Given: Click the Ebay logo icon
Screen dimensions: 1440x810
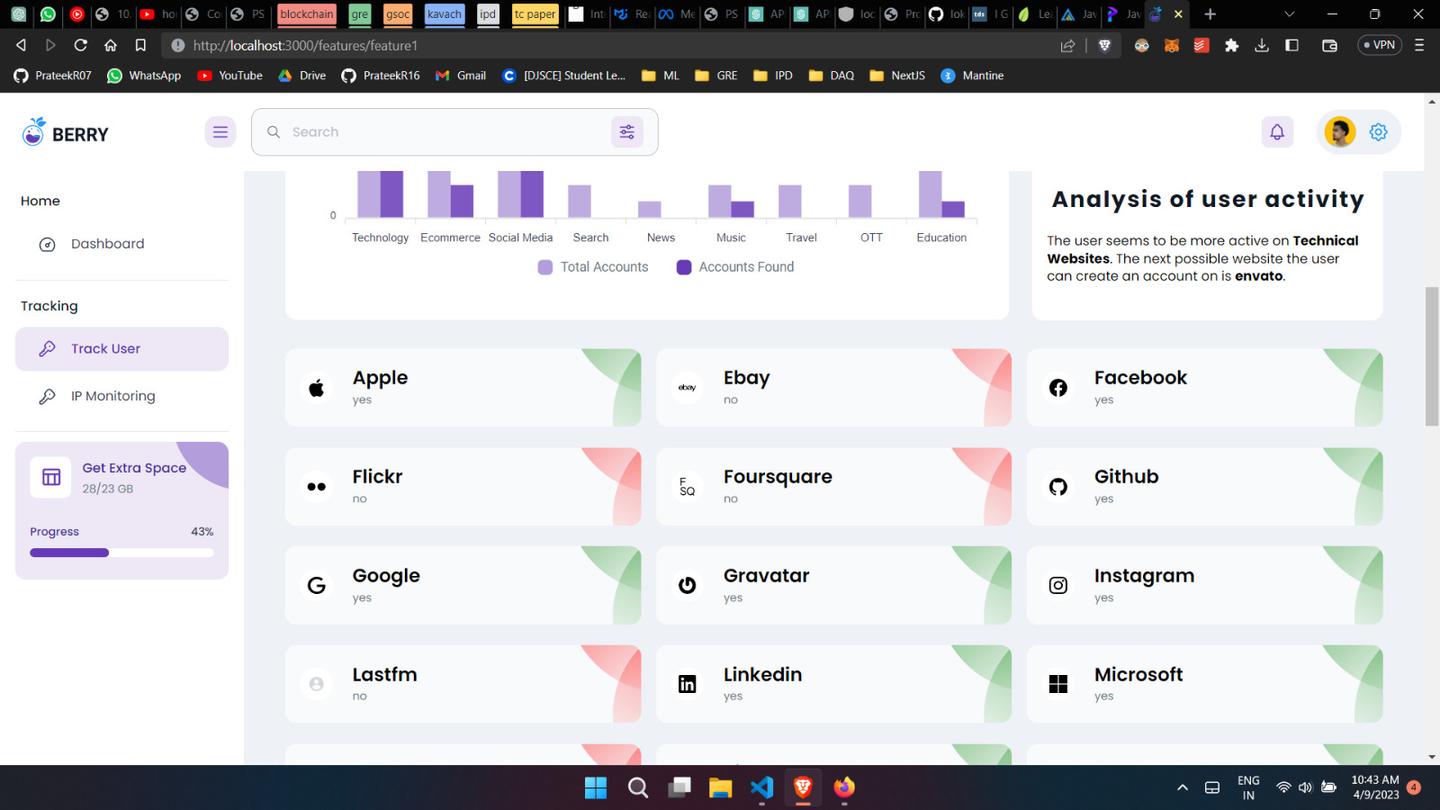Looking at the screenshot, I should point(687,388).
